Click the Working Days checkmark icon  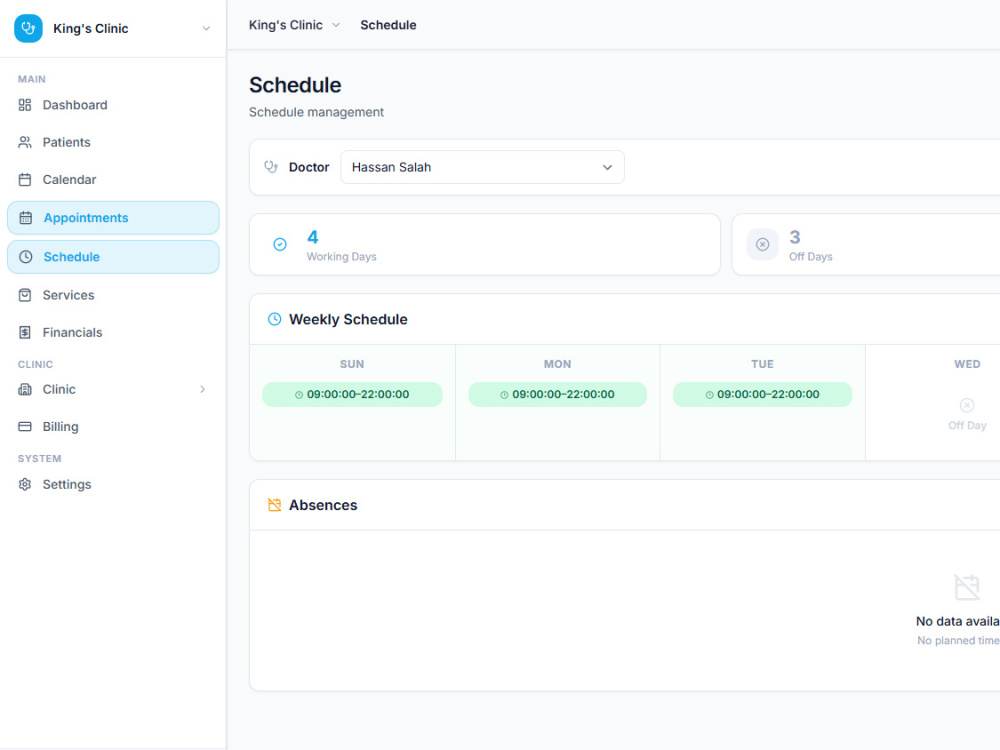point(280,244)
